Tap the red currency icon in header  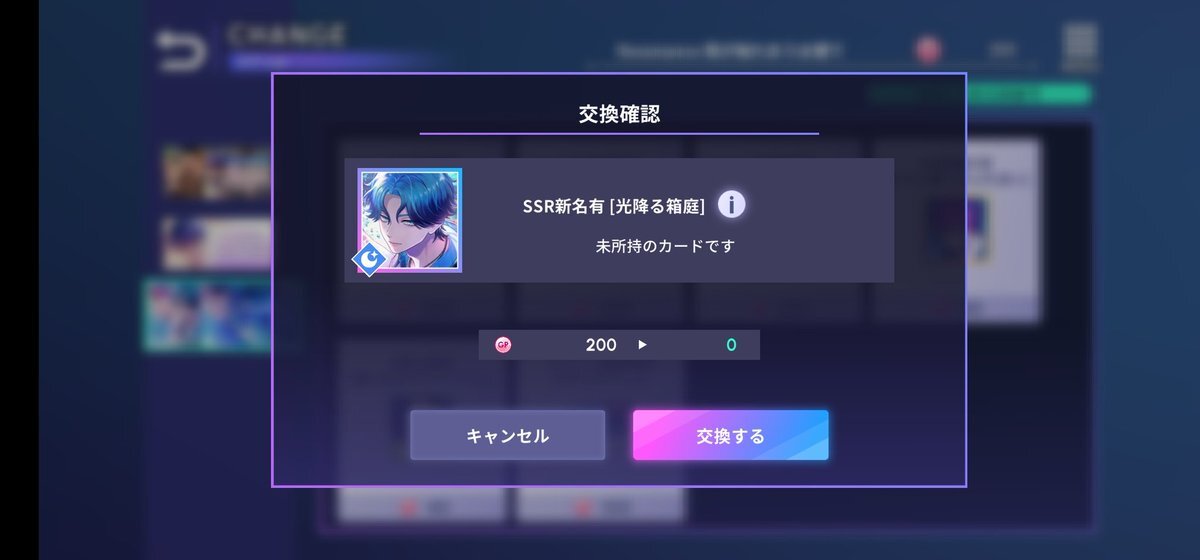point(929,48)
